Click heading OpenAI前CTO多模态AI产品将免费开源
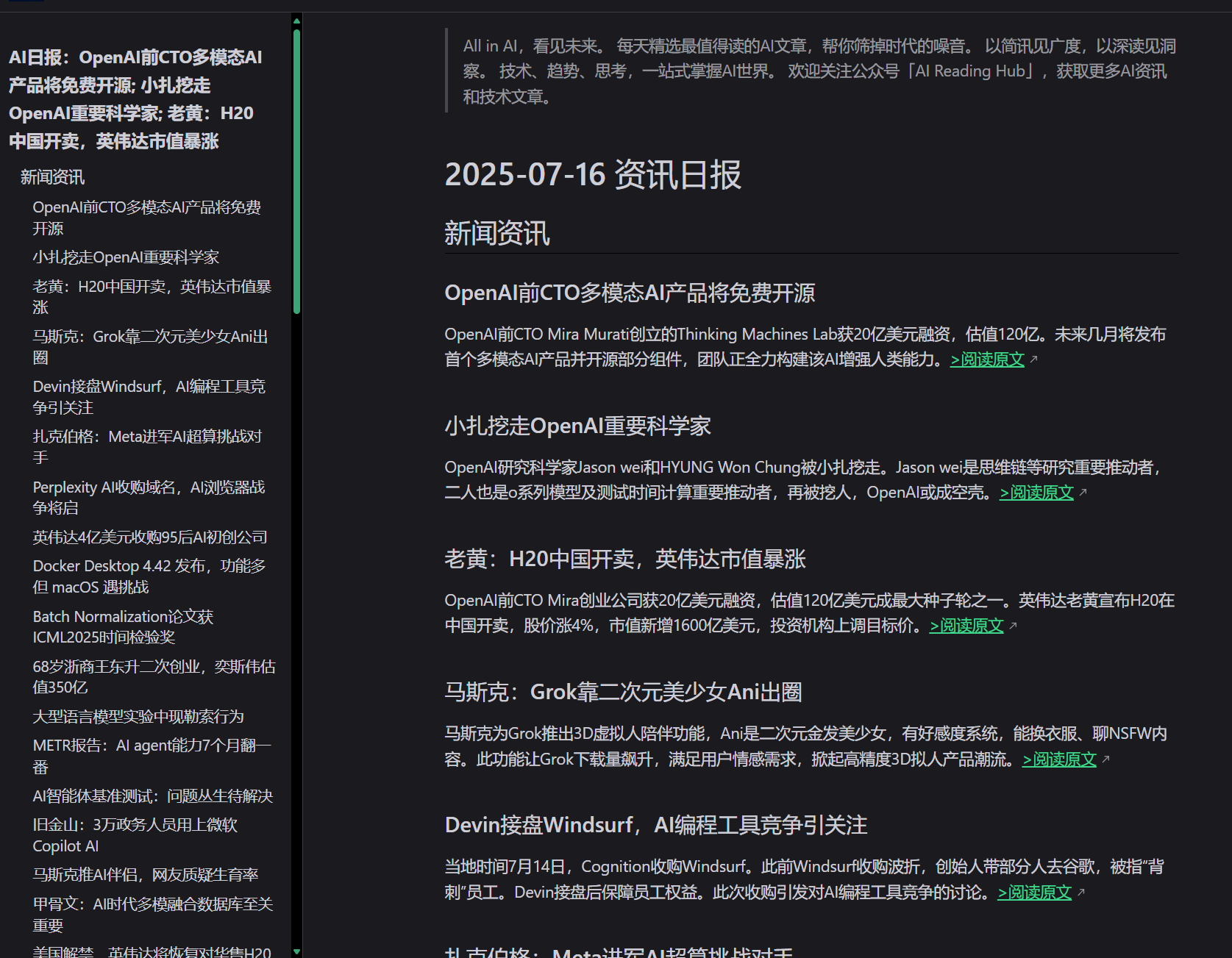Image resolution: width=1232 pixels, height=958 pixels. 630,293
